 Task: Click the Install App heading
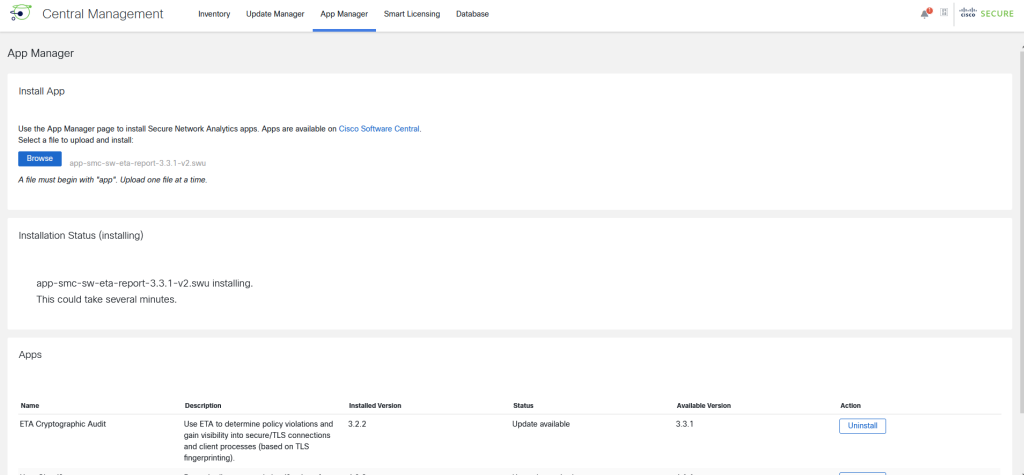pyautogui.click(x=41, y=91)
